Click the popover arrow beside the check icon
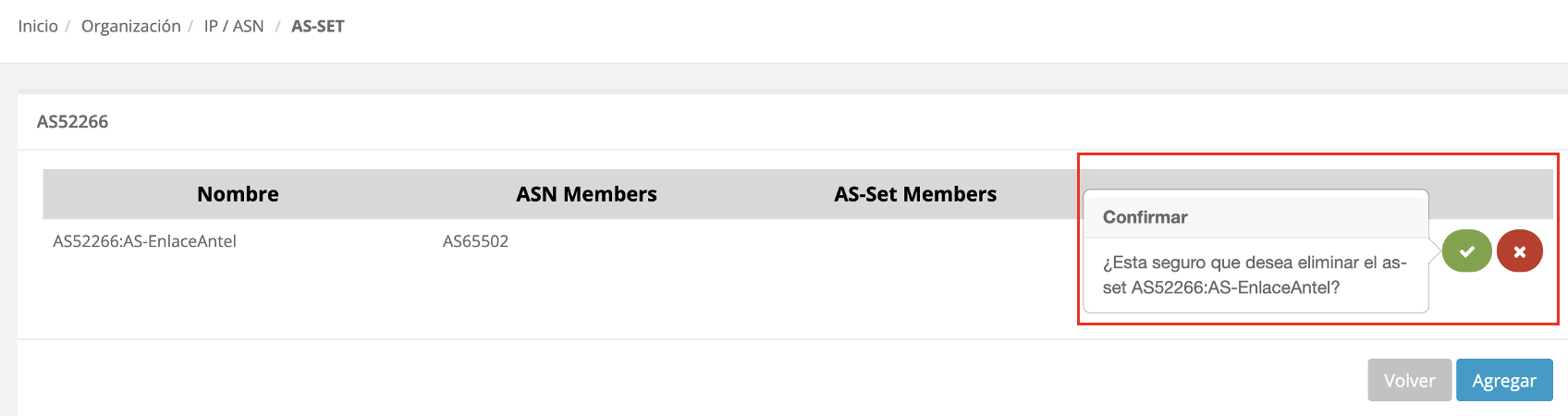Image resolution: width=1568 pixels, height=416 pixels. (1435, 251)
